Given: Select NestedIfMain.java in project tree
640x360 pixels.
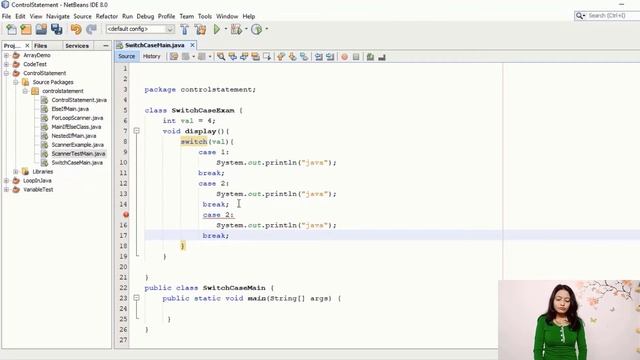Looking at the screenshot, I should (74, 136).
